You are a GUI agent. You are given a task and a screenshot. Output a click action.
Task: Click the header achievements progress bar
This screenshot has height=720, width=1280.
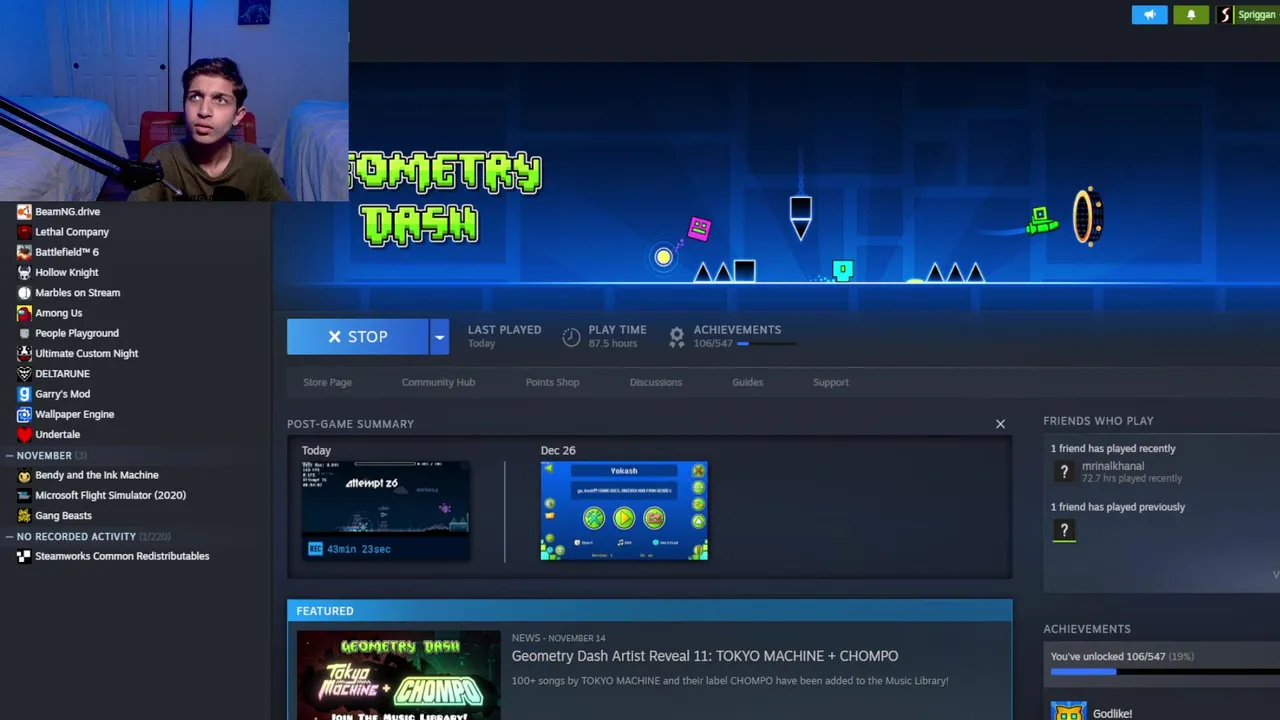tap(766, 344)
